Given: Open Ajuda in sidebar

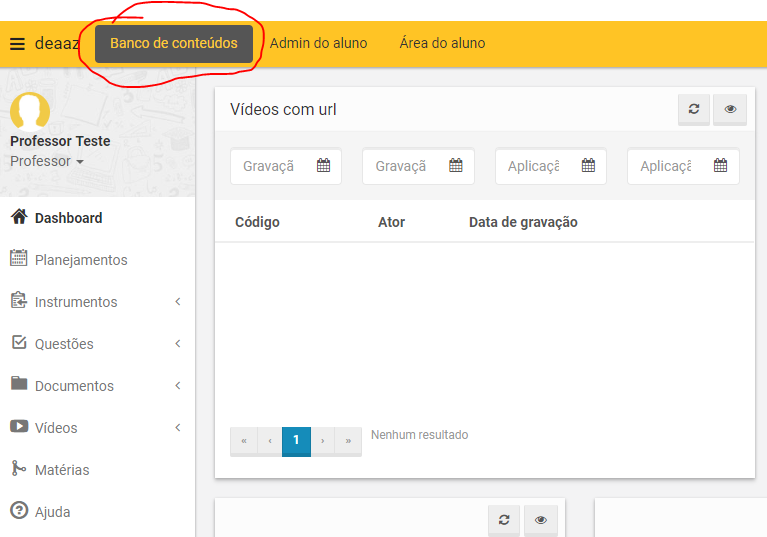Looking at the screenshot, I should pyautogui.click(x=52, y=512).
